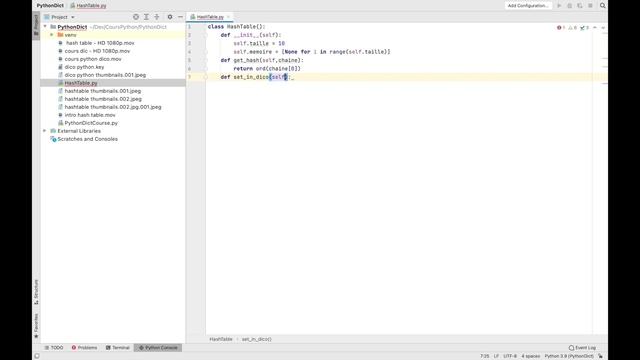Change the UTF-8 file encoding
The width and height of the screenshot is (640, 360).
point(510,356)
